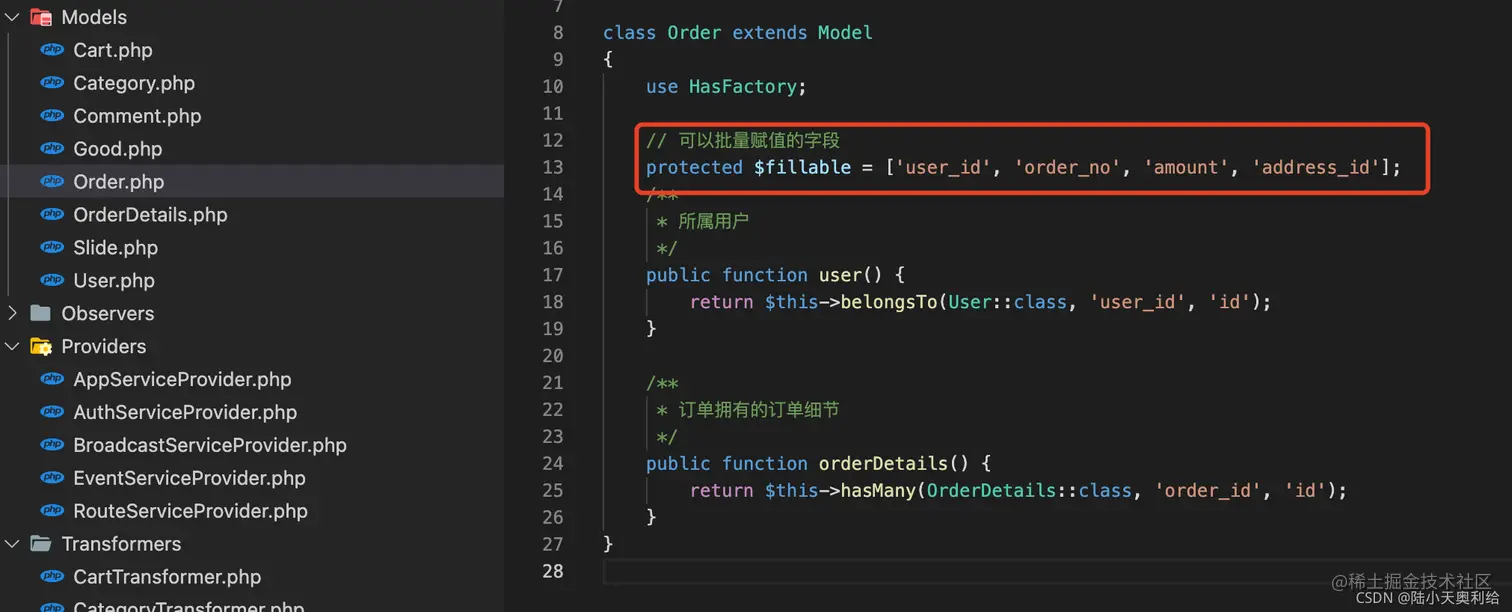The image size is (1512, 612).
Task: Click line number 17 in the gutter
Action: [553, 275]
